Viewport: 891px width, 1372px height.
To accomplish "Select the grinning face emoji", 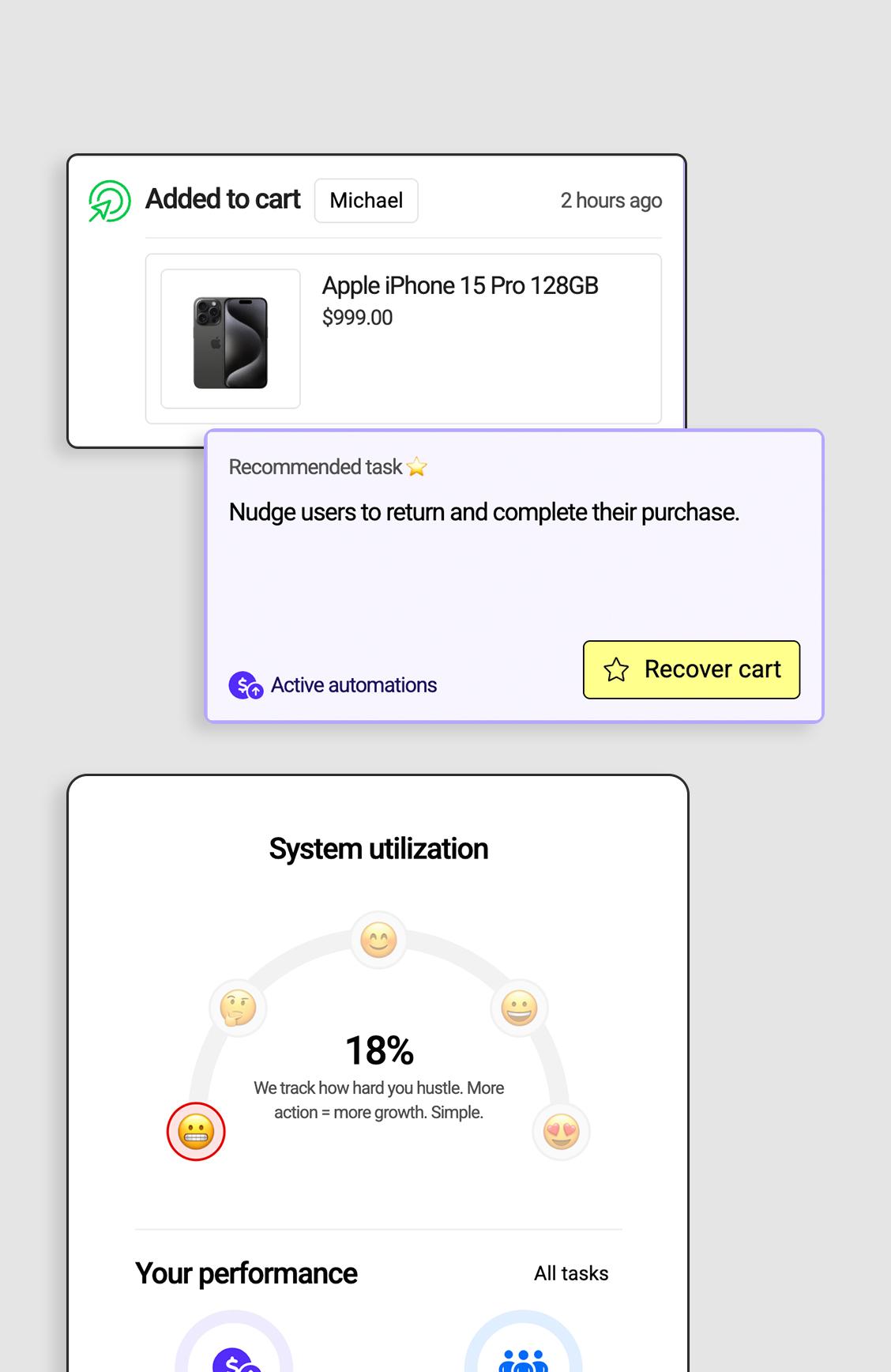I will click(x=519, y=1008).
